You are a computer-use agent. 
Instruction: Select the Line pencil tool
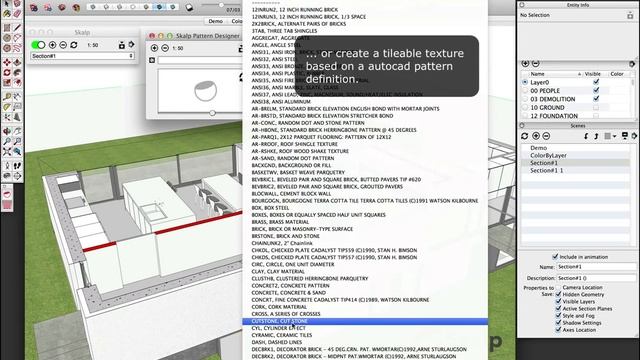(17, 28)
